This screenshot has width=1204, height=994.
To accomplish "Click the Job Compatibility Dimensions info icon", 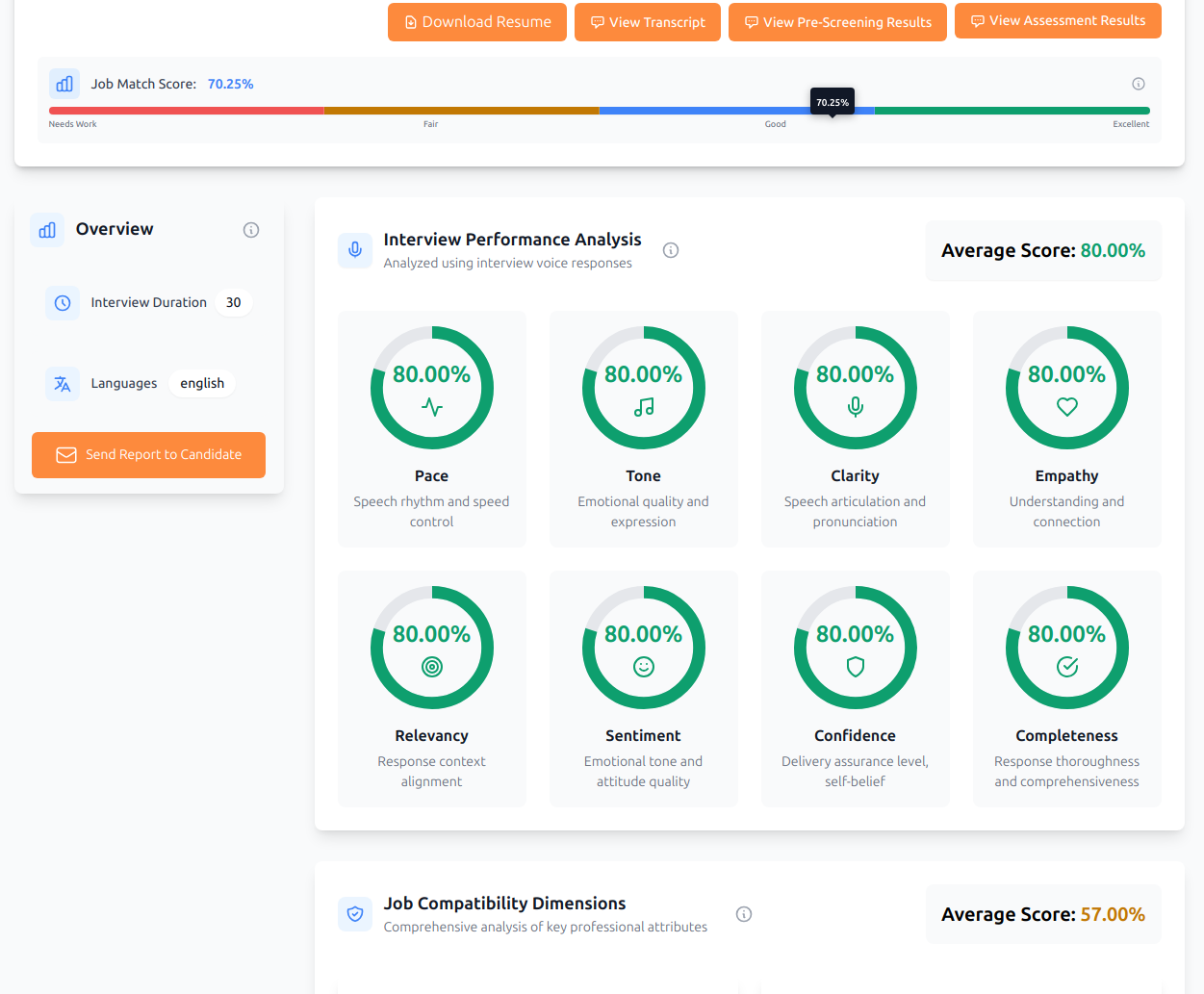I will (x=743, y=913).
